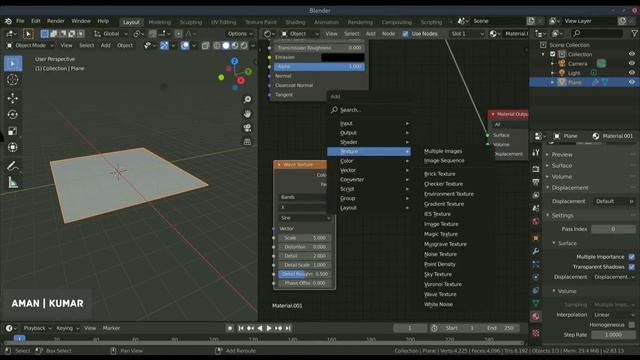Click the Blender logo icon
This screenshot has width=640, height=360.
click(8, 21)
